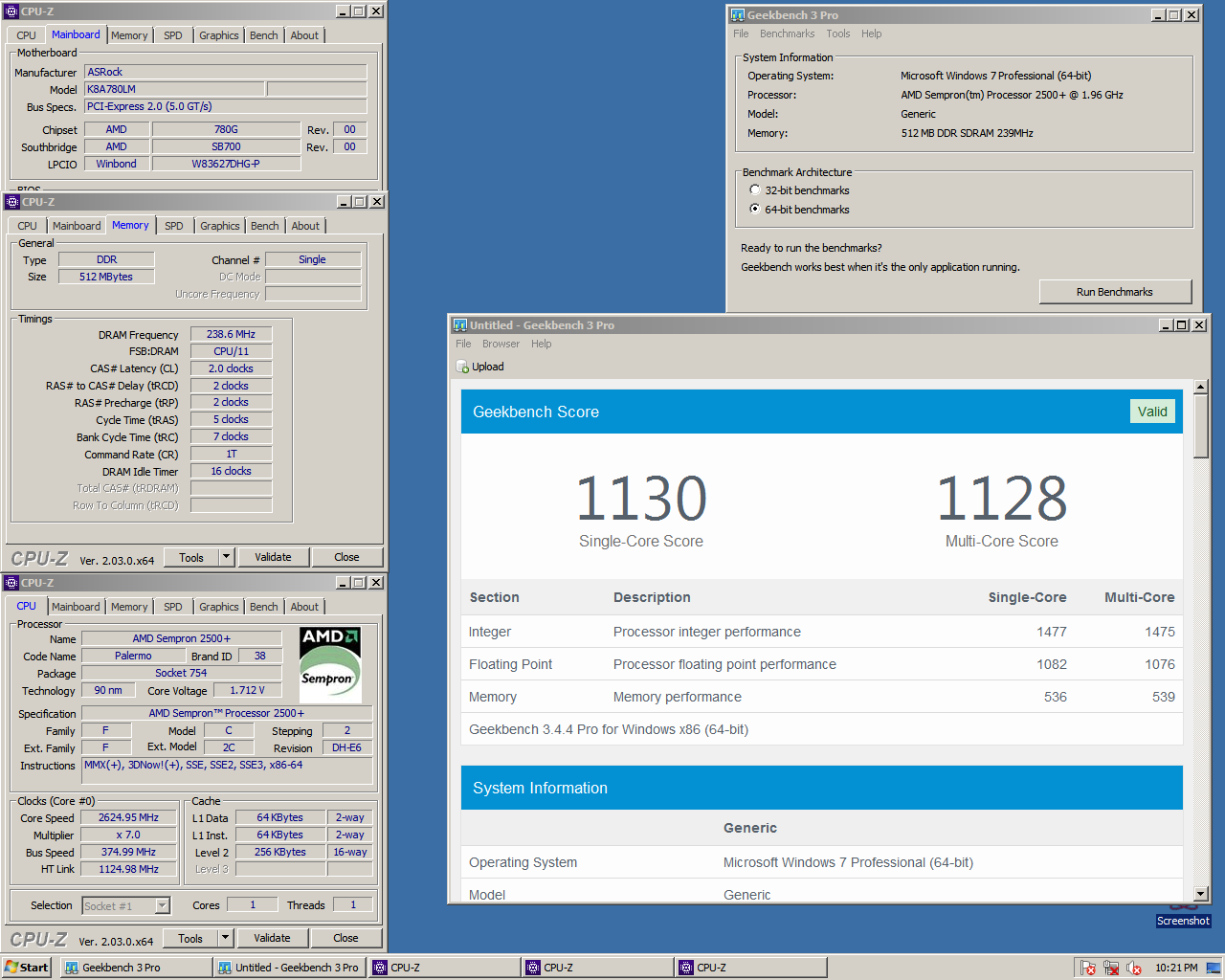Click Validate in bottom CPU-Z window
Screen dimensions: 1225x980
click(x=272, y=938)
